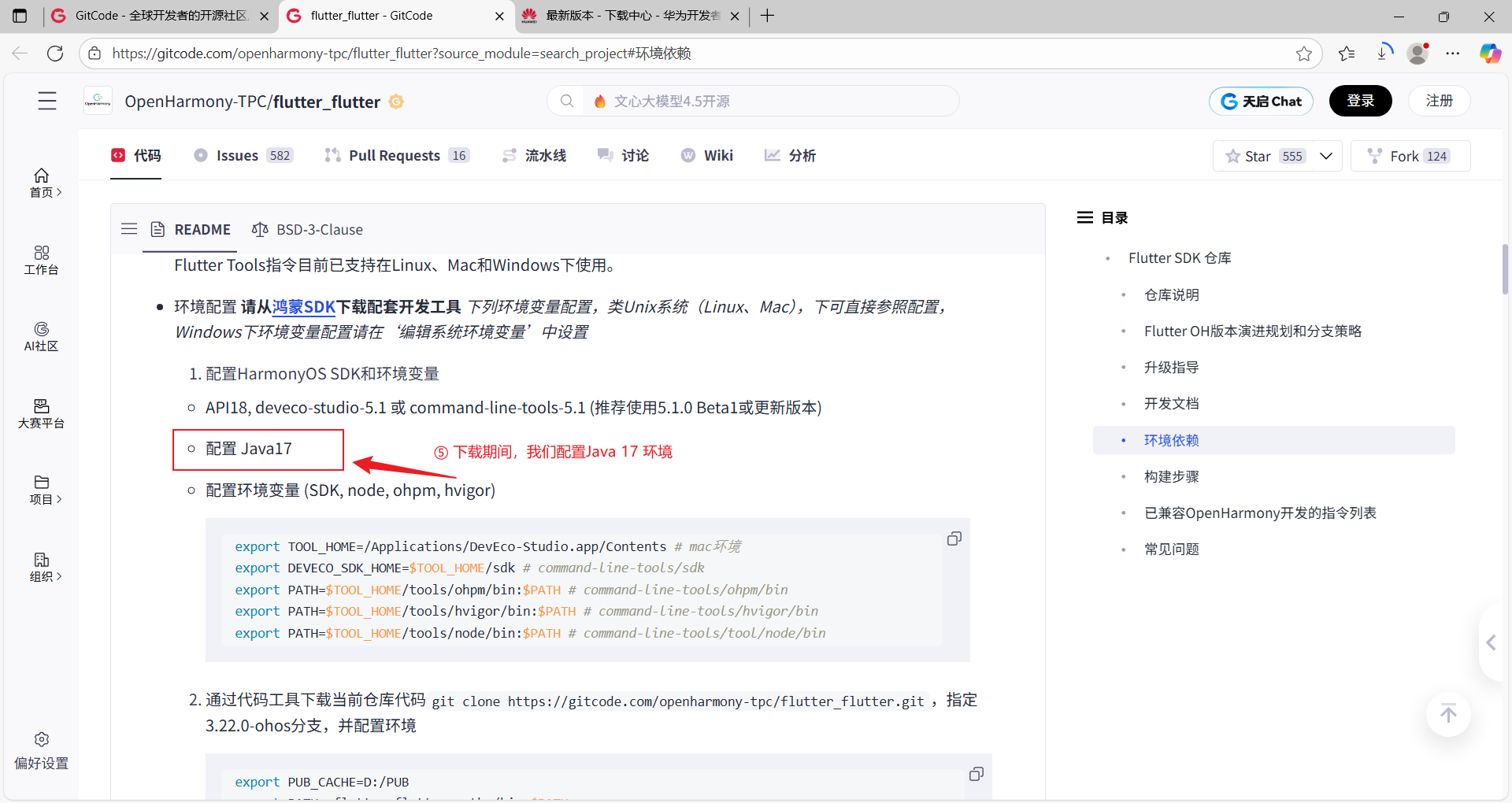This screenshot has height=803, width=1512.
Task: Click the 文心大模型4.5开源 search field
Action: [753, 101]
